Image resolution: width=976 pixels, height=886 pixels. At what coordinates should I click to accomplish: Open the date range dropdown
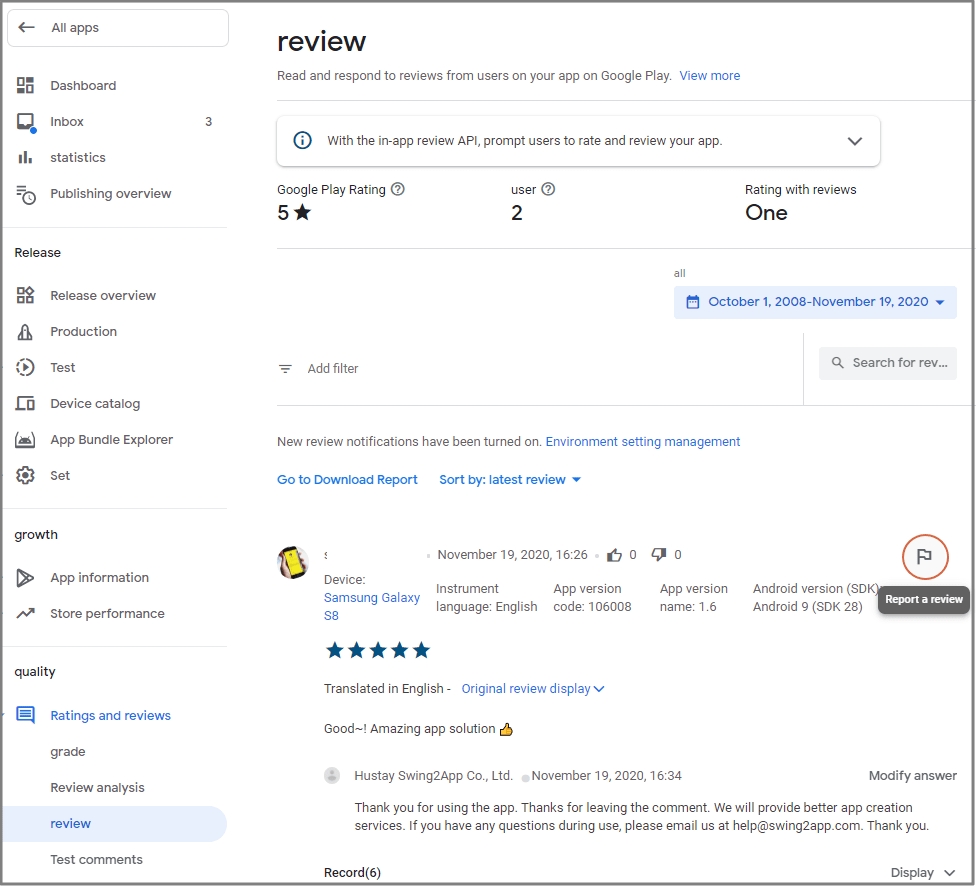point(815,302)
